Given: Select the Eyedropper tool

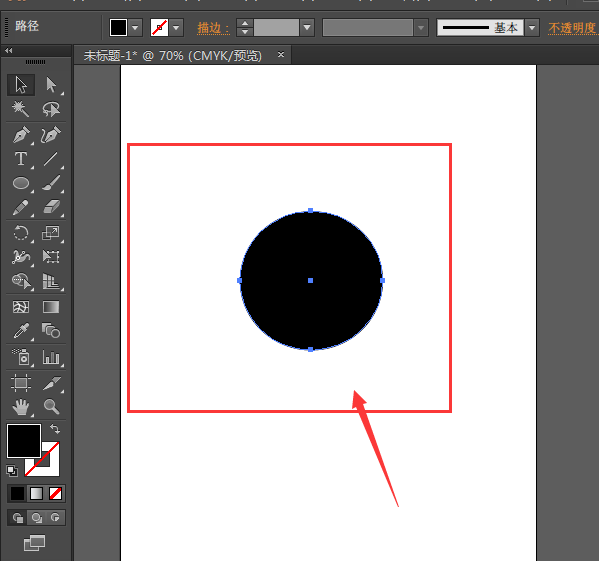Looking at the screenshot, I should (21, 331).
